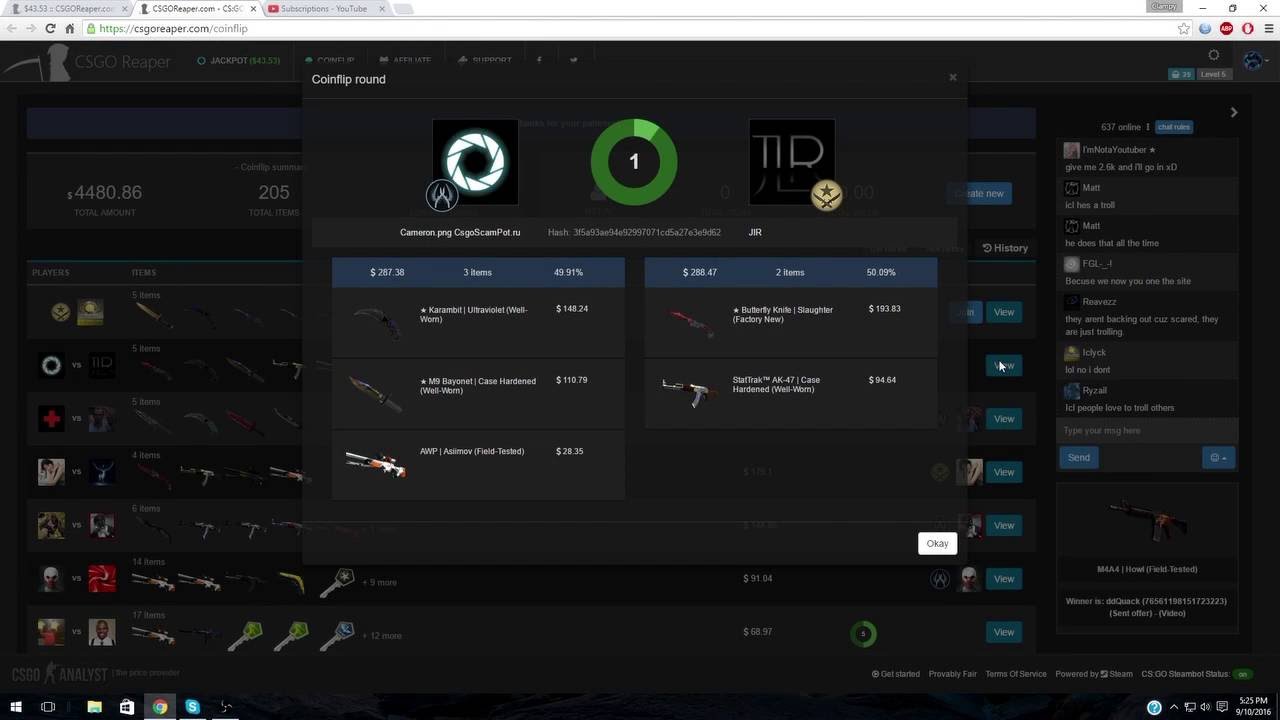Open the Jackpot nav item

pos(238,61)
